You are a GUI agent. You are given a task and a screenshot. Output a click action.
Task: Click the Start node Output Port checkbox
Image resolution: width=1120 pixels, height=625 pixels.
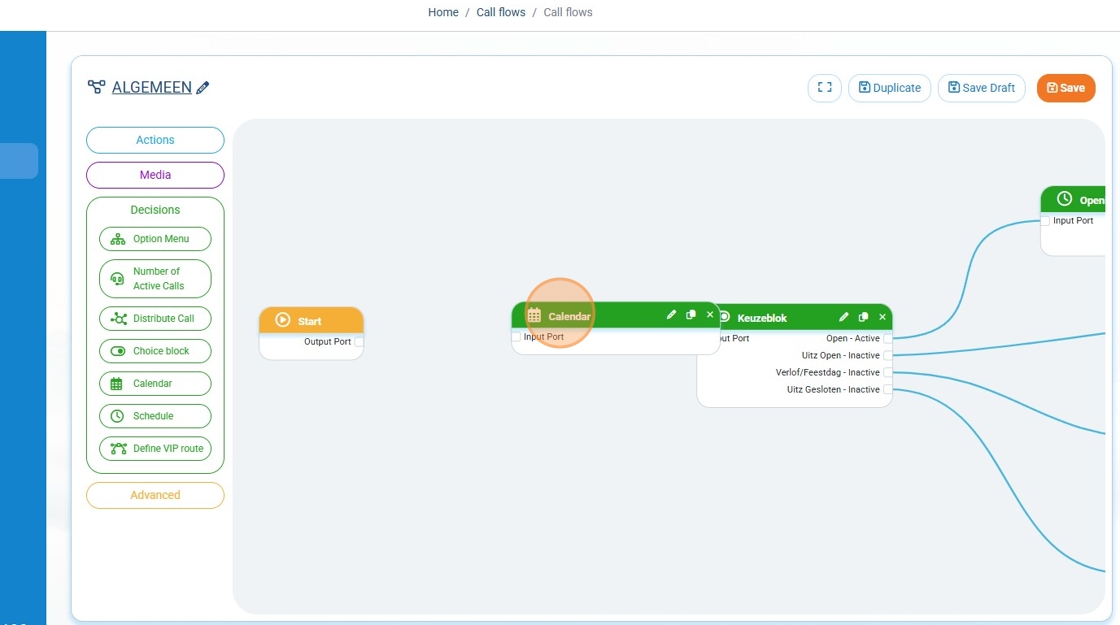[x=359, y=342]
